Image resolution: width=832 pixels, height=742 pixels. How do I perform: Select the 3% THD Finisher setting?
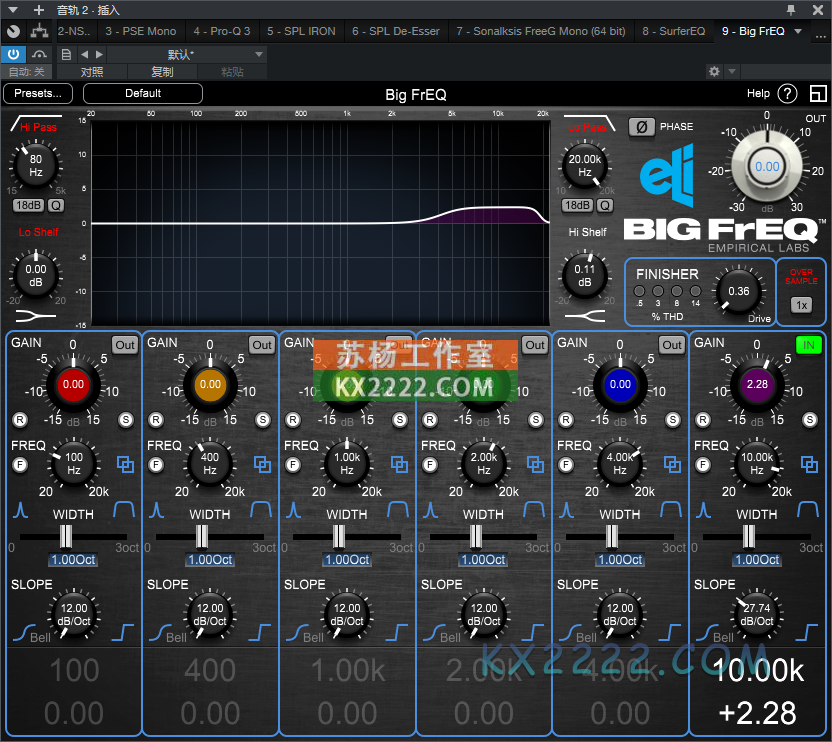(x=658, y=291)
